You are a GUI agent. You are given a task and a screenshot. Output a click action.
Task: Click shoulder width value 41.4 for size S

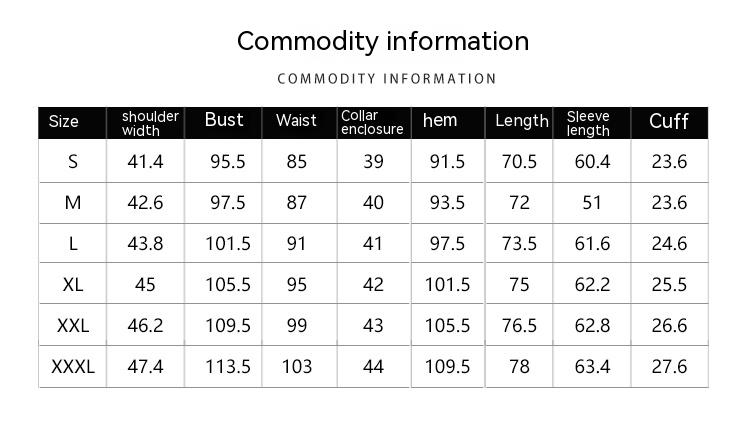click(x=145, y=162)
